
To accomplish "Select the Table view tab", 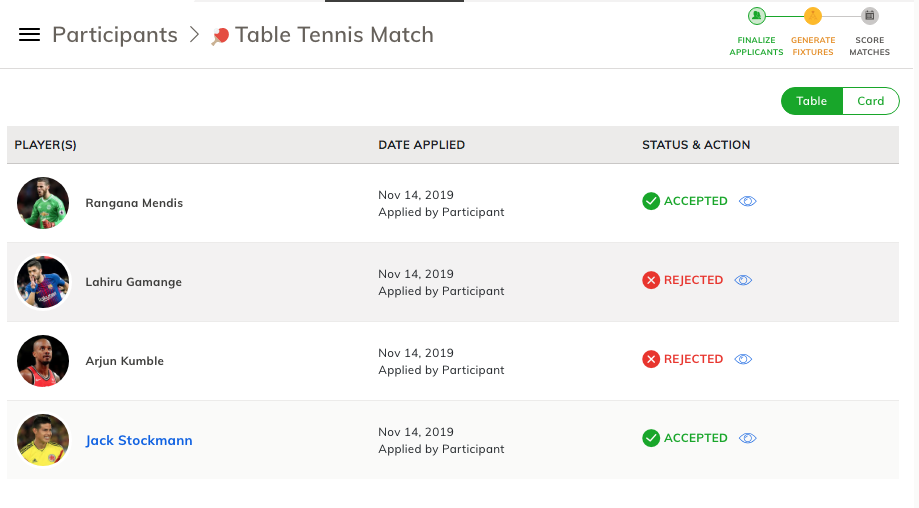I will (x=812, y=101).
